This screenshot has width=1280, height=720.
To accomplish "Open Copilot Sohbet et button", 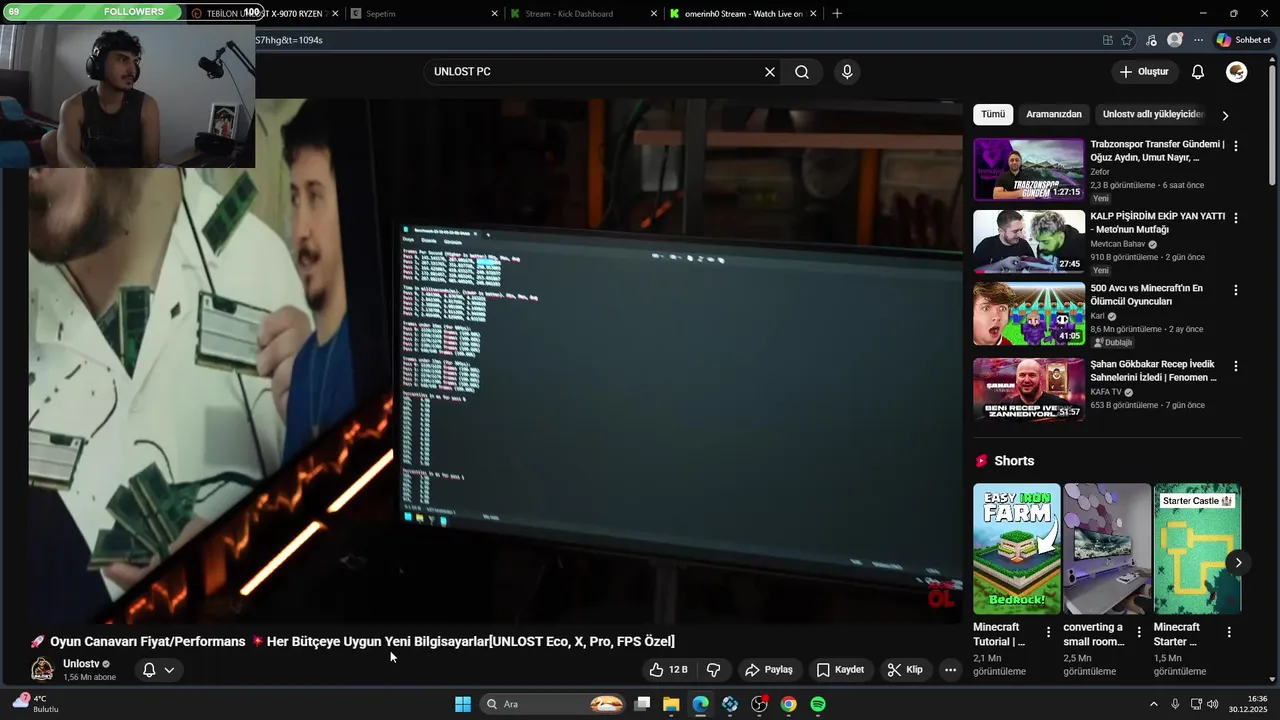I will click(1243, 40).
